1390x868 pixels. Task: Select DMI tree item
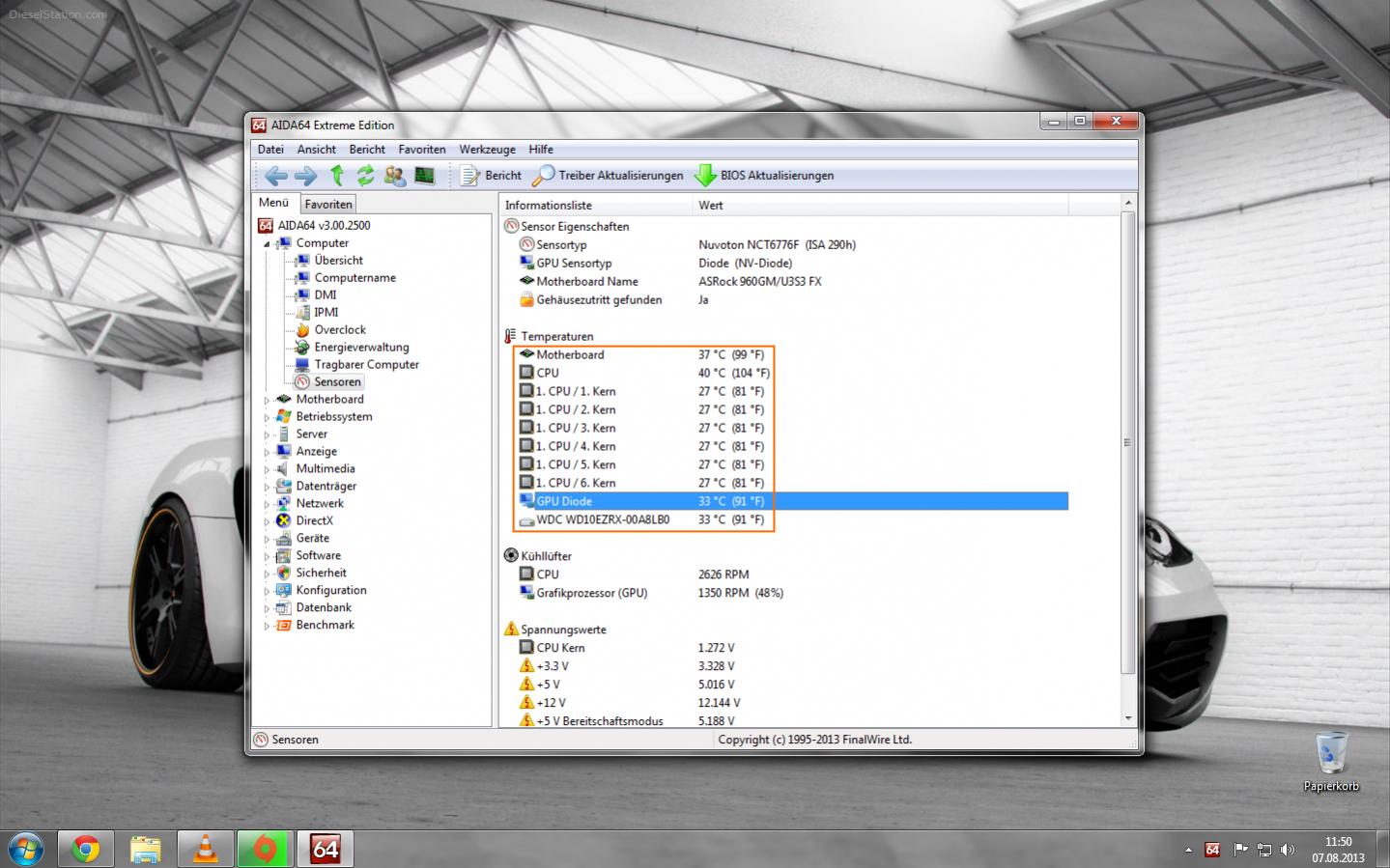coord(326,295)
